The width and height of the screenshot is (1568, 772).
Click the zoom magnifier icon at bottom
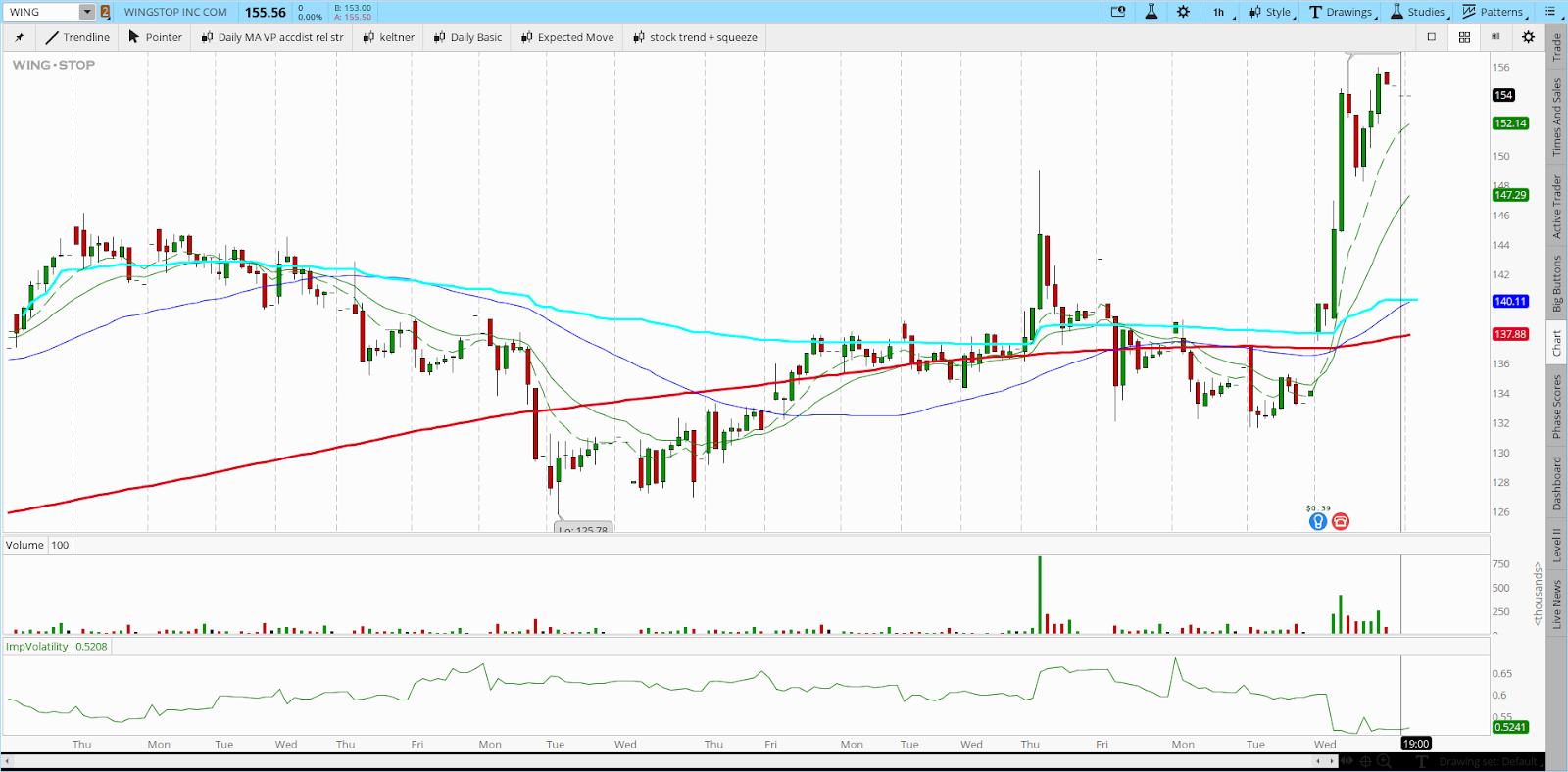click(1384, 761)
